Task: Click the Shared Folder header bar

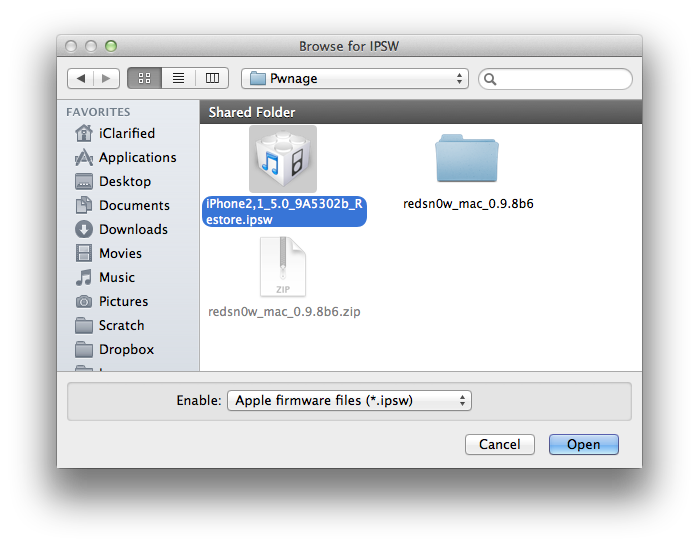Action: (421, 112)
